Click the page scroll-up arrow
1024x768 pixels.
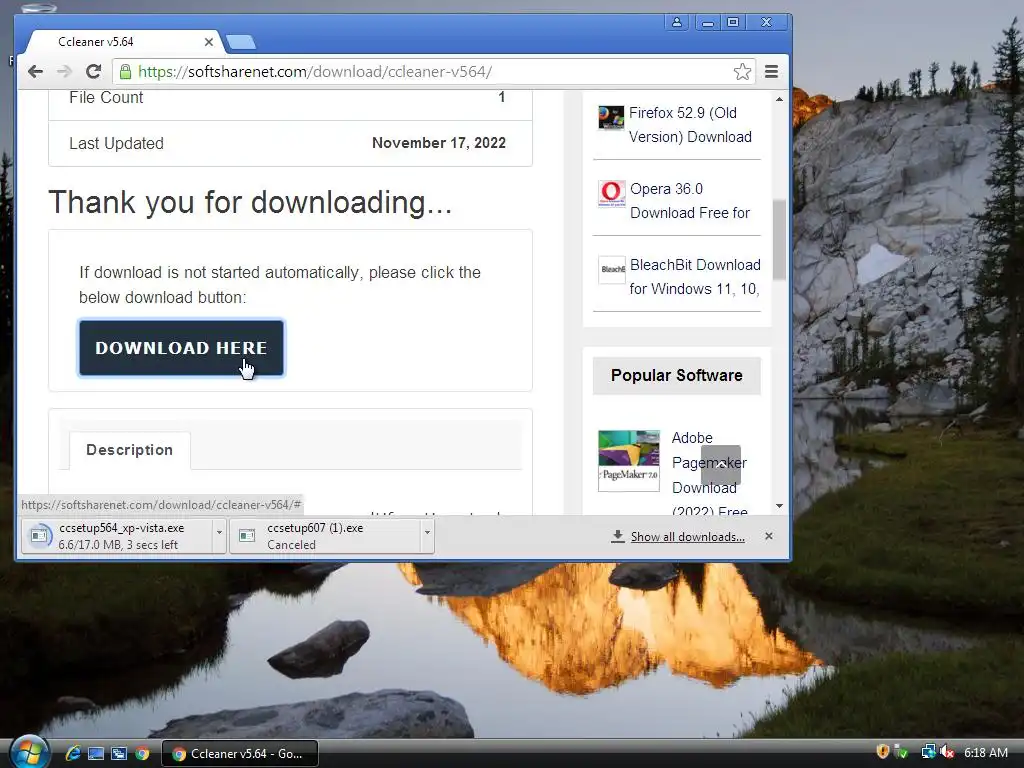click(x=779, y=99)
